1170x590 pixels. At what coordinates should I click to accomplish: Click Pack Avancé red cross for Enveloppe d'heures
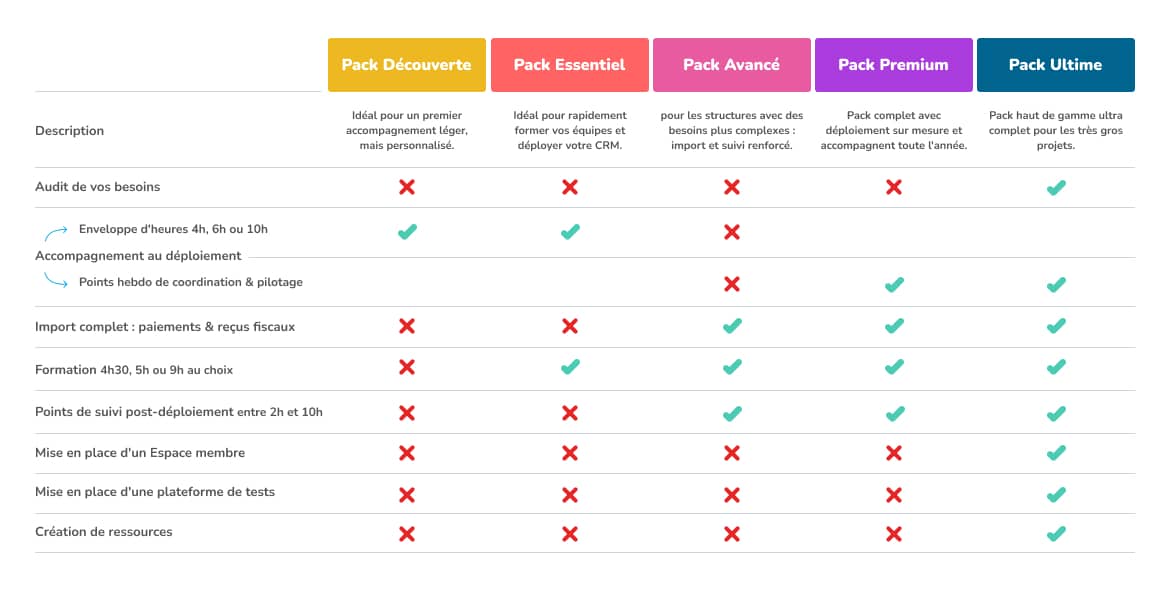[732, 232]
